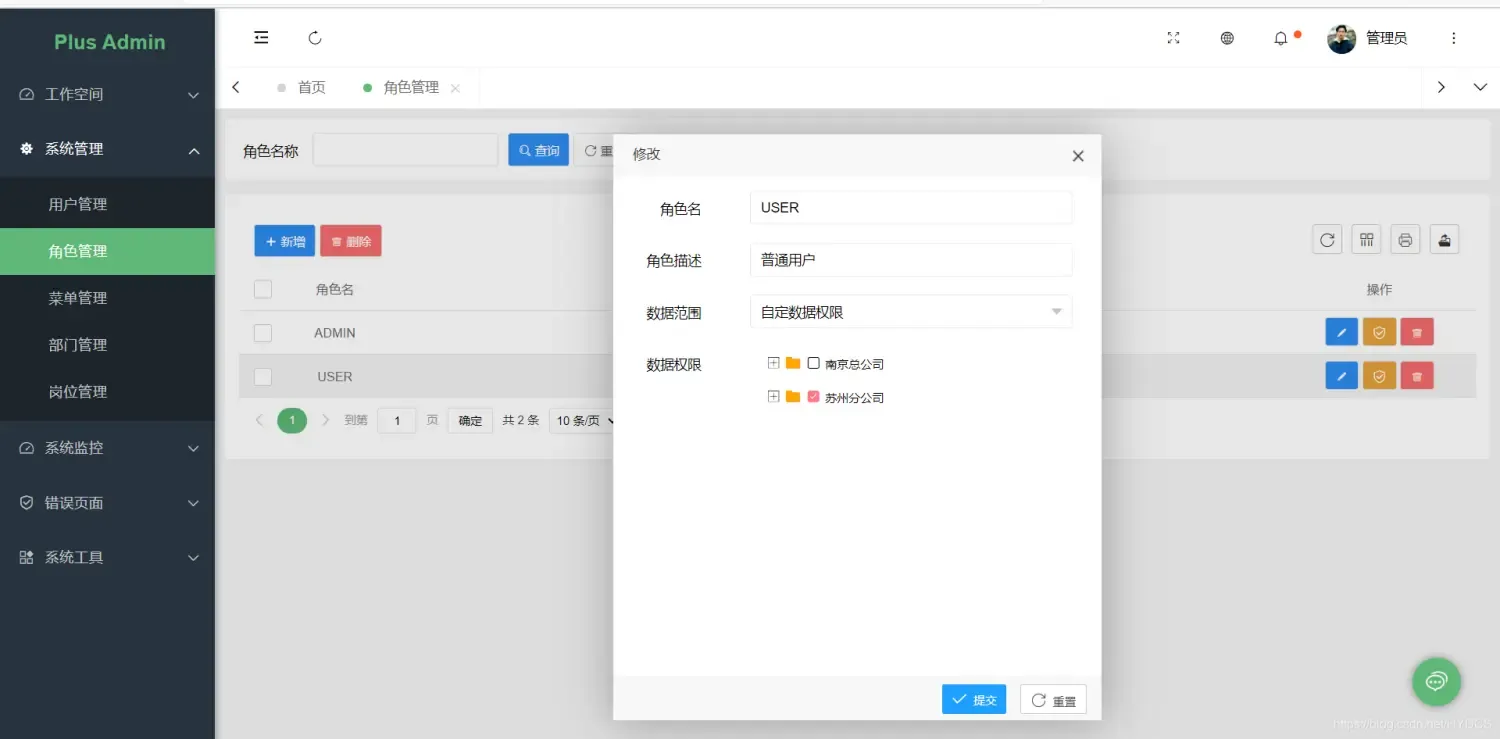1500x739 pixels.
Task: Click the 新增 button to add a role
Action: pyautogui.click(x=284, y=240)
